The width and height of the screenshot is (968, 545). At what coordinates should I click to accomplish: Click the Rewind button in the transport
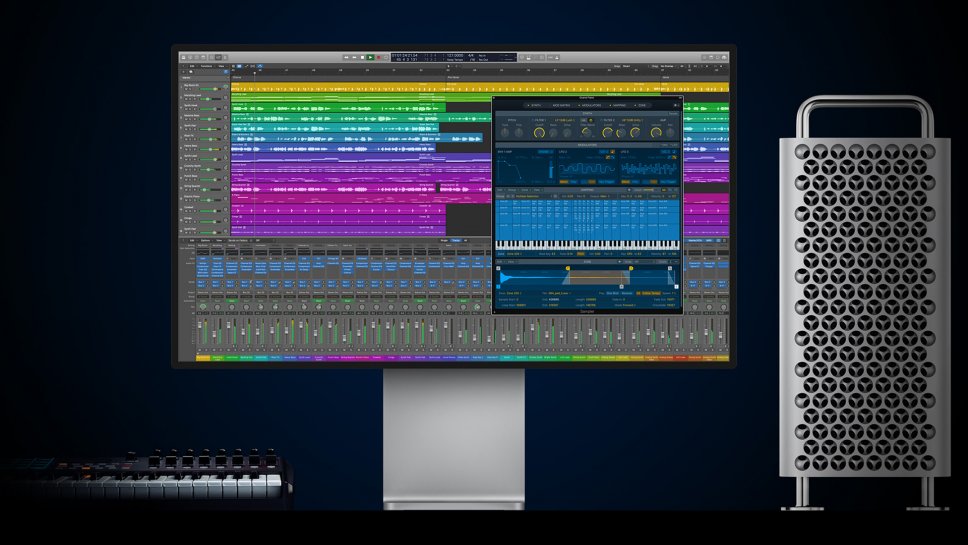[345, 57]
